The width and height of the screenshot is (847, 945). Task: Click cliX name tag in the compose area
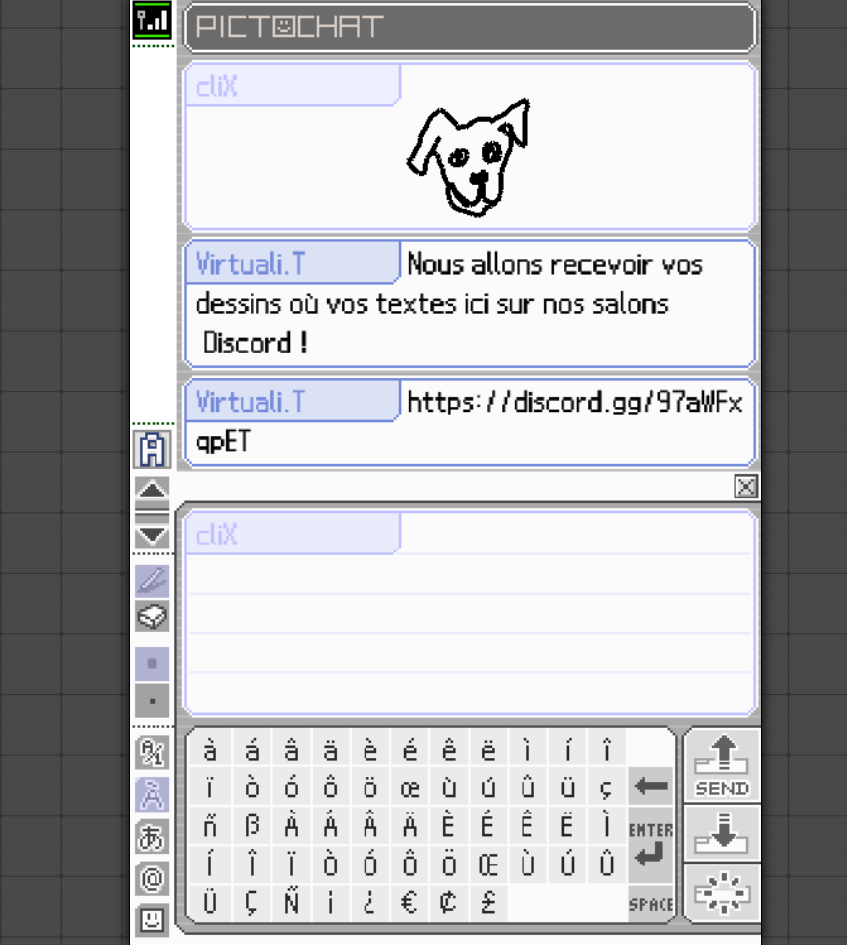click(x=292, y=533)
